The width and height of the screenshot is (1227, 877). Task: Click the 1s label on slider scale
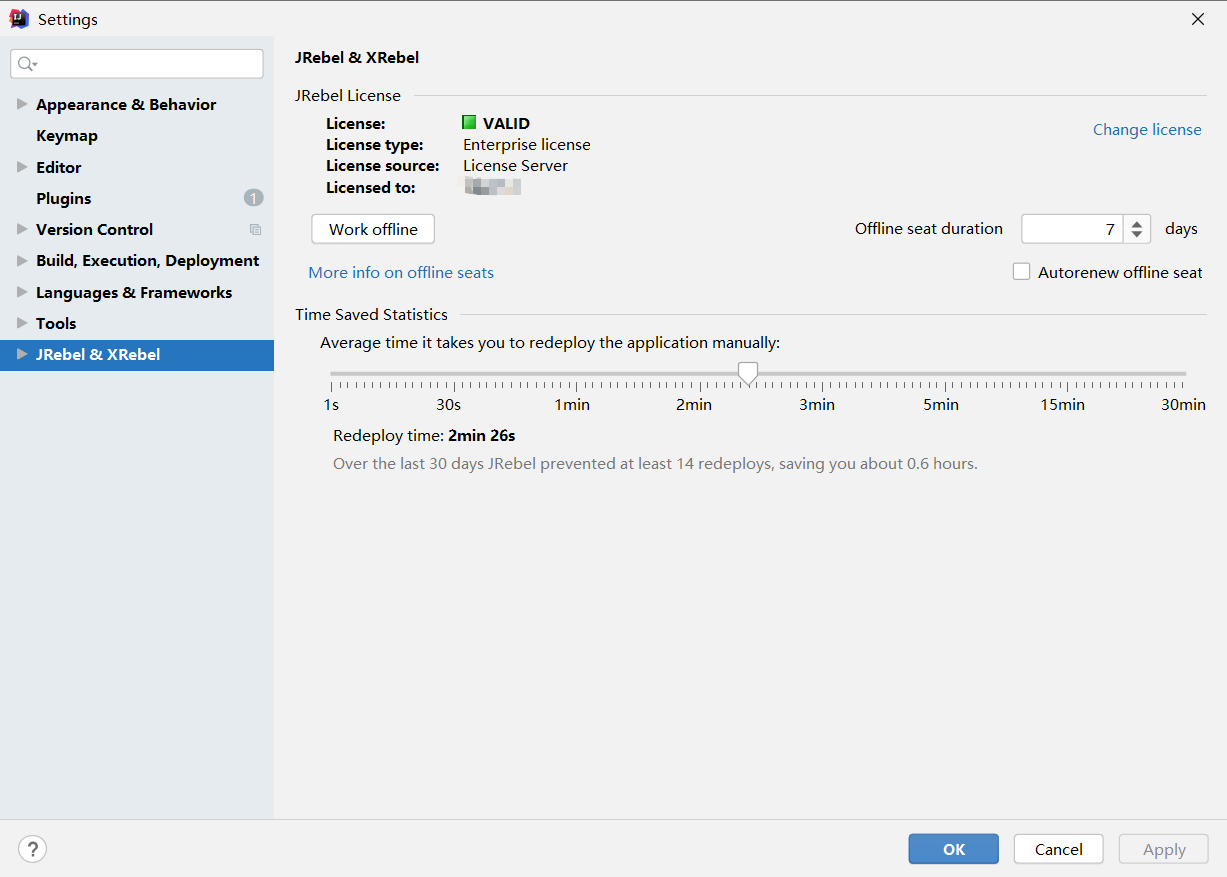coord(331,404)
